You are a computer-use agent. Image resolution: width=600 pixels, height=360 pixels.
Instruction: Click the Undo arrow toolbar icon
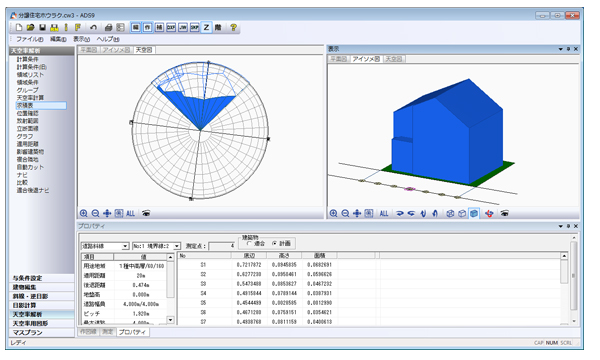point(93,28)
